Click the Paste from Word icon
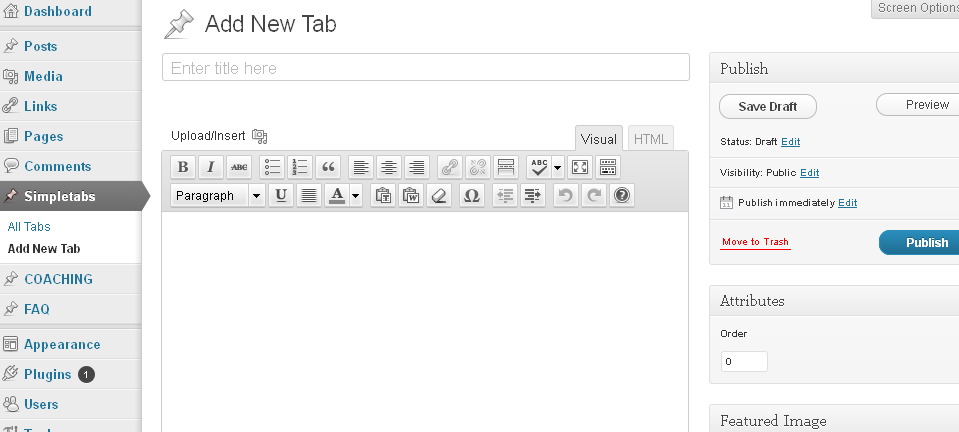959x432 pixels. click(x=412, y=195)
